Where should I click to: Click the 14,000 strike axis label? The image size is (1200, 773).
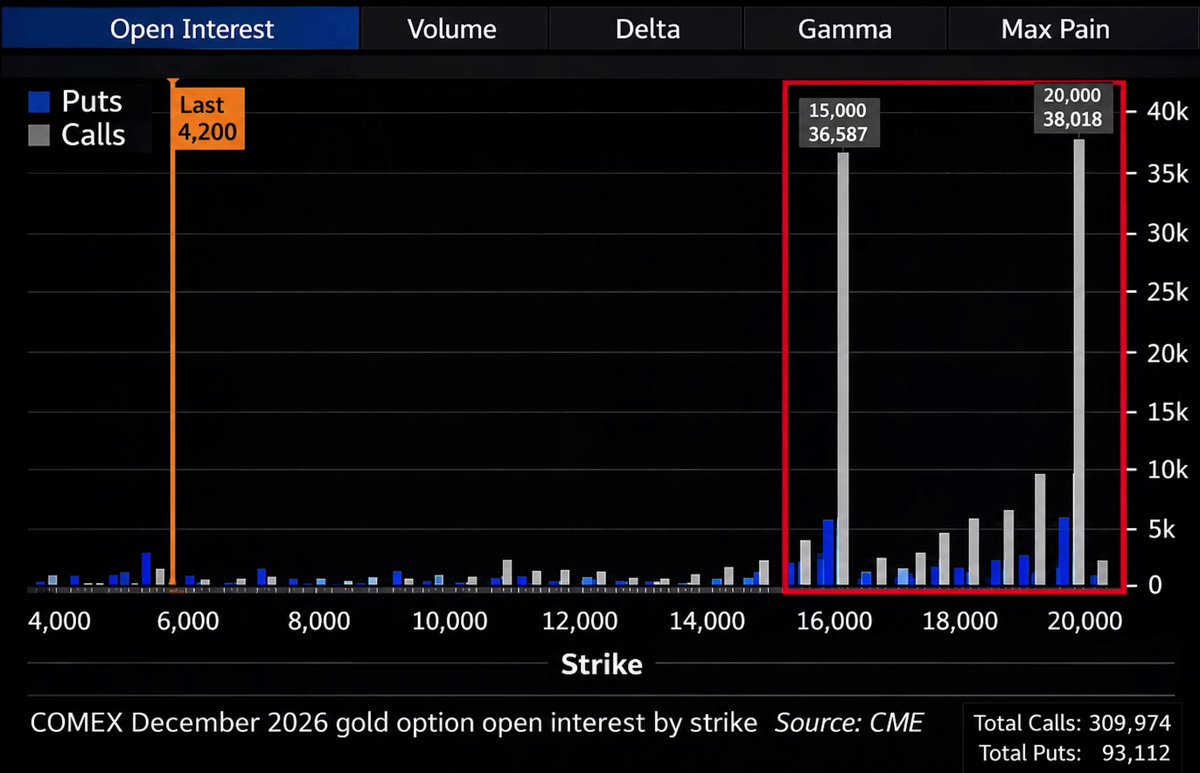[708, 622]
